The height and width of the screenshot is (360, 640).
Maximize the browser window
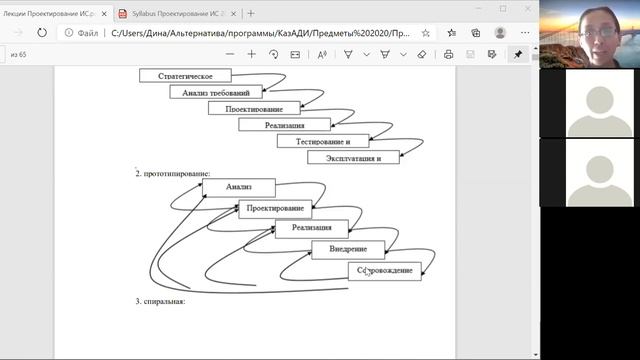503,9
